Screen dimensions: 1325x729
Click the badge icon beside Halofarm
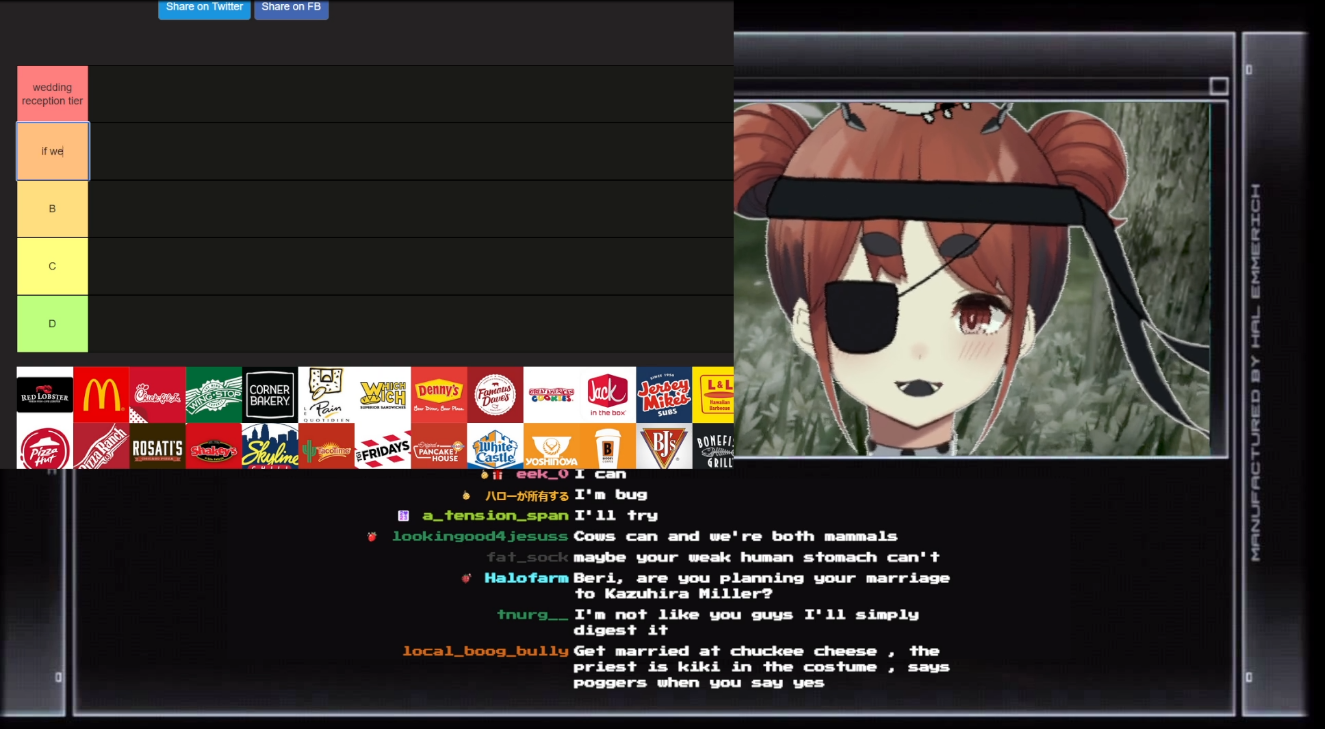pyautogui.click(x=466, y=578)
